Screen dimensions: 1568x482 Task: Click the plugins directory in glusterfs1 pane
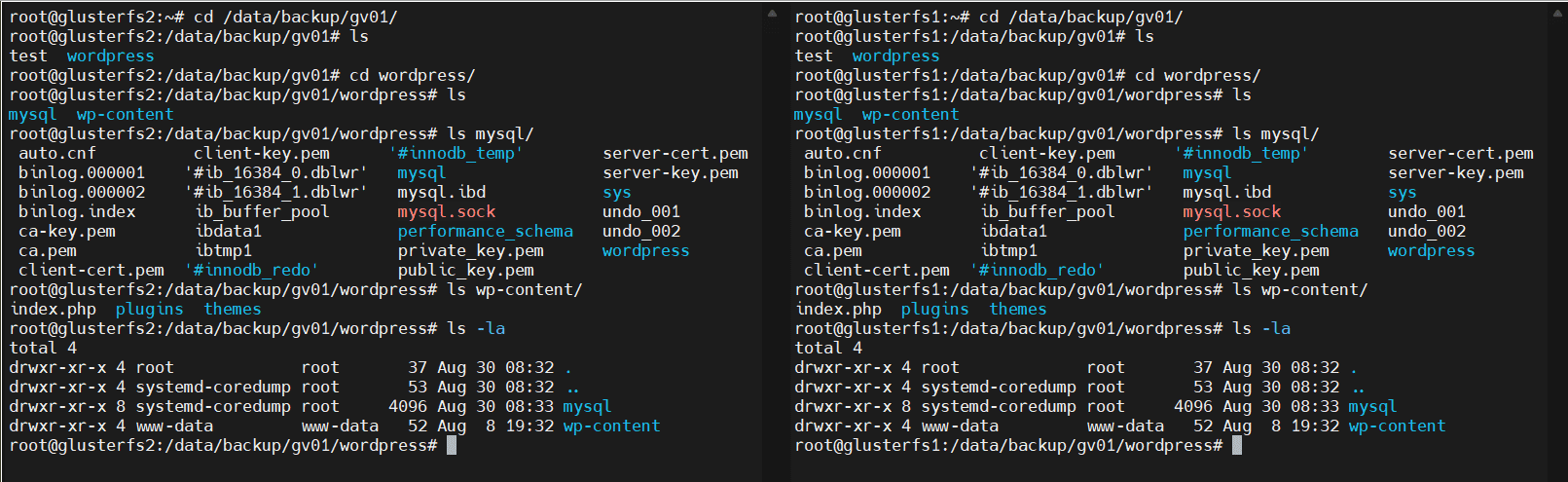click(x=934, y=309)
